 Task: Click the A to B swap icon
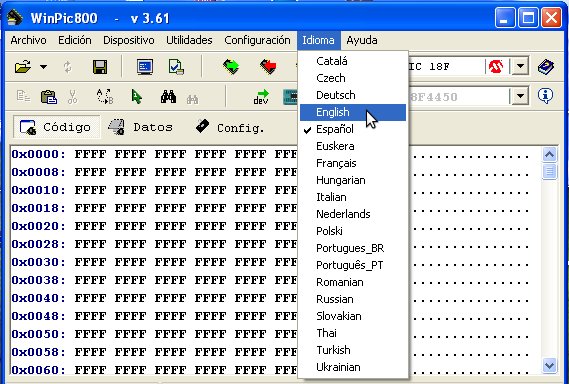105,97
